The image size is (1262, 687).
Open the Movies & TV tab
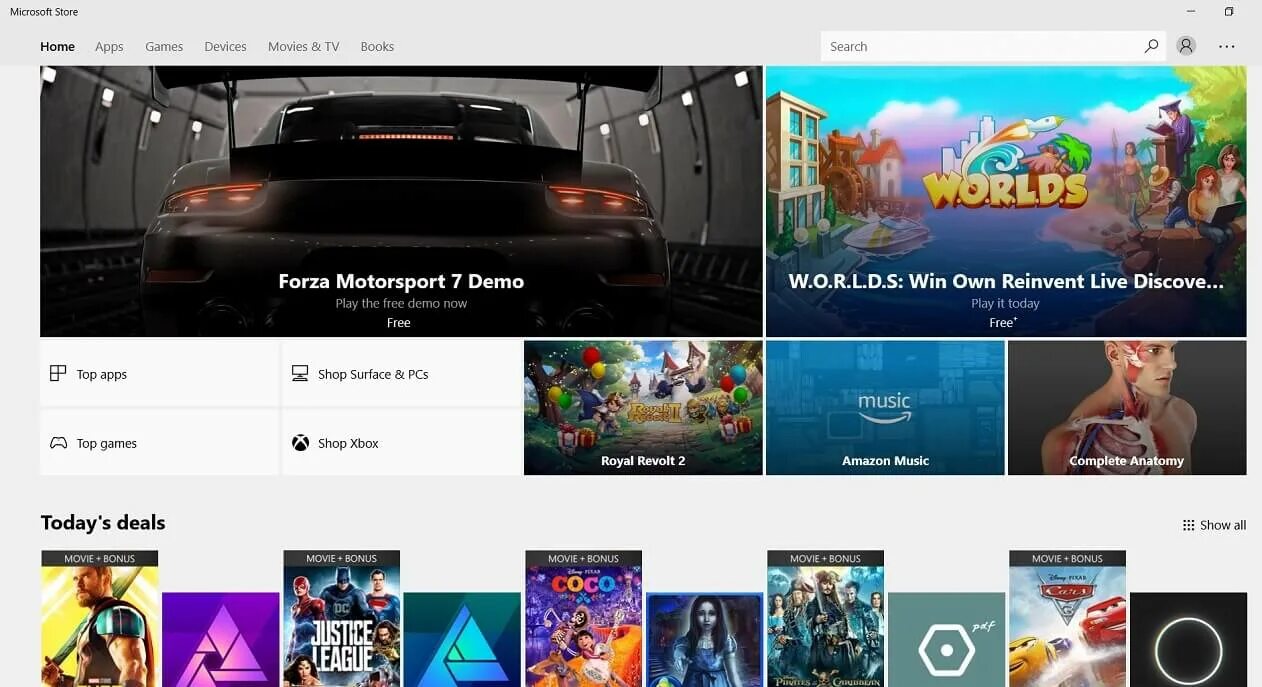(303, 46)
